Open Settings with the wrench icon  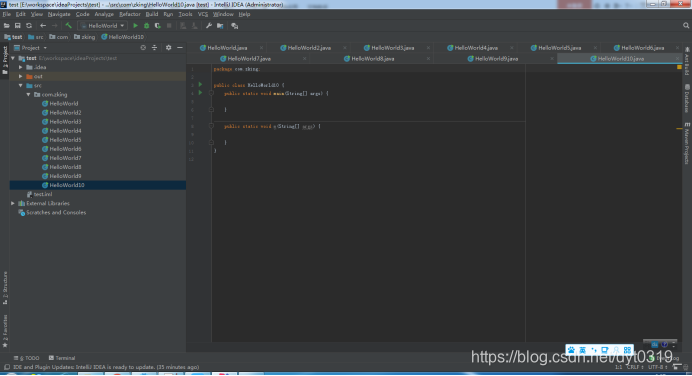point(209,26)
